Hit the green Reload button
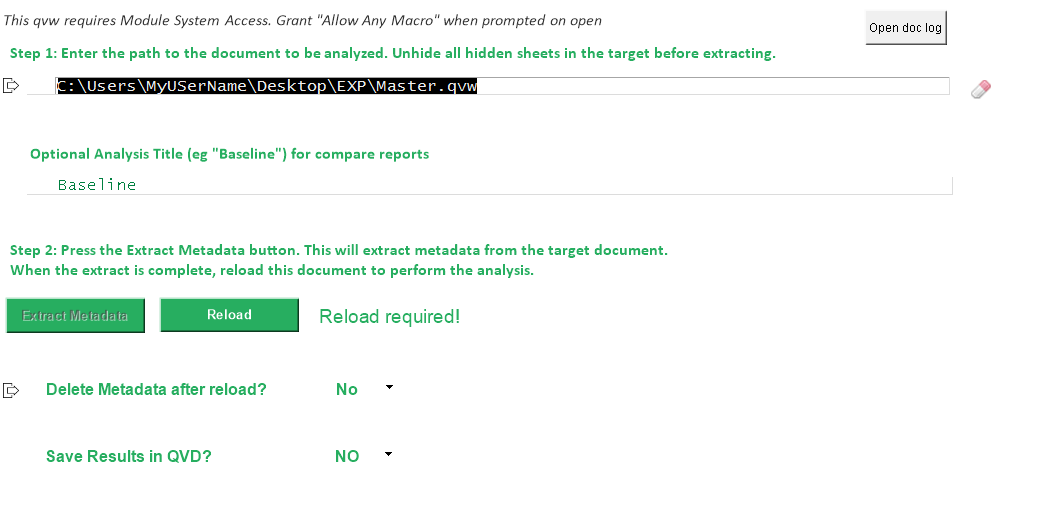 pyautogui.click(x=229, y=315)
